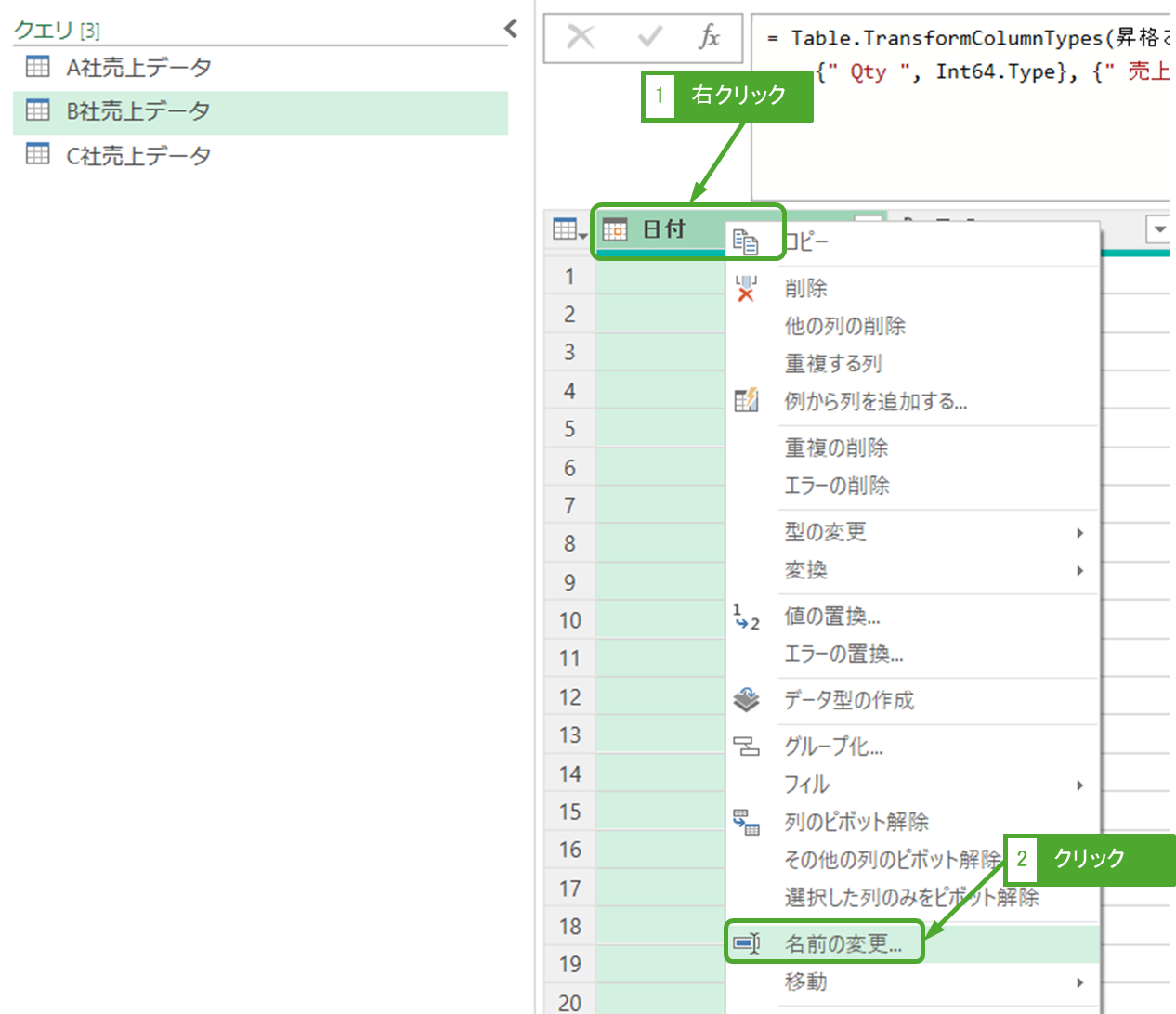Click 列のピボット解除 menu entry
1176x1014 pixels.
coord(856,822)
